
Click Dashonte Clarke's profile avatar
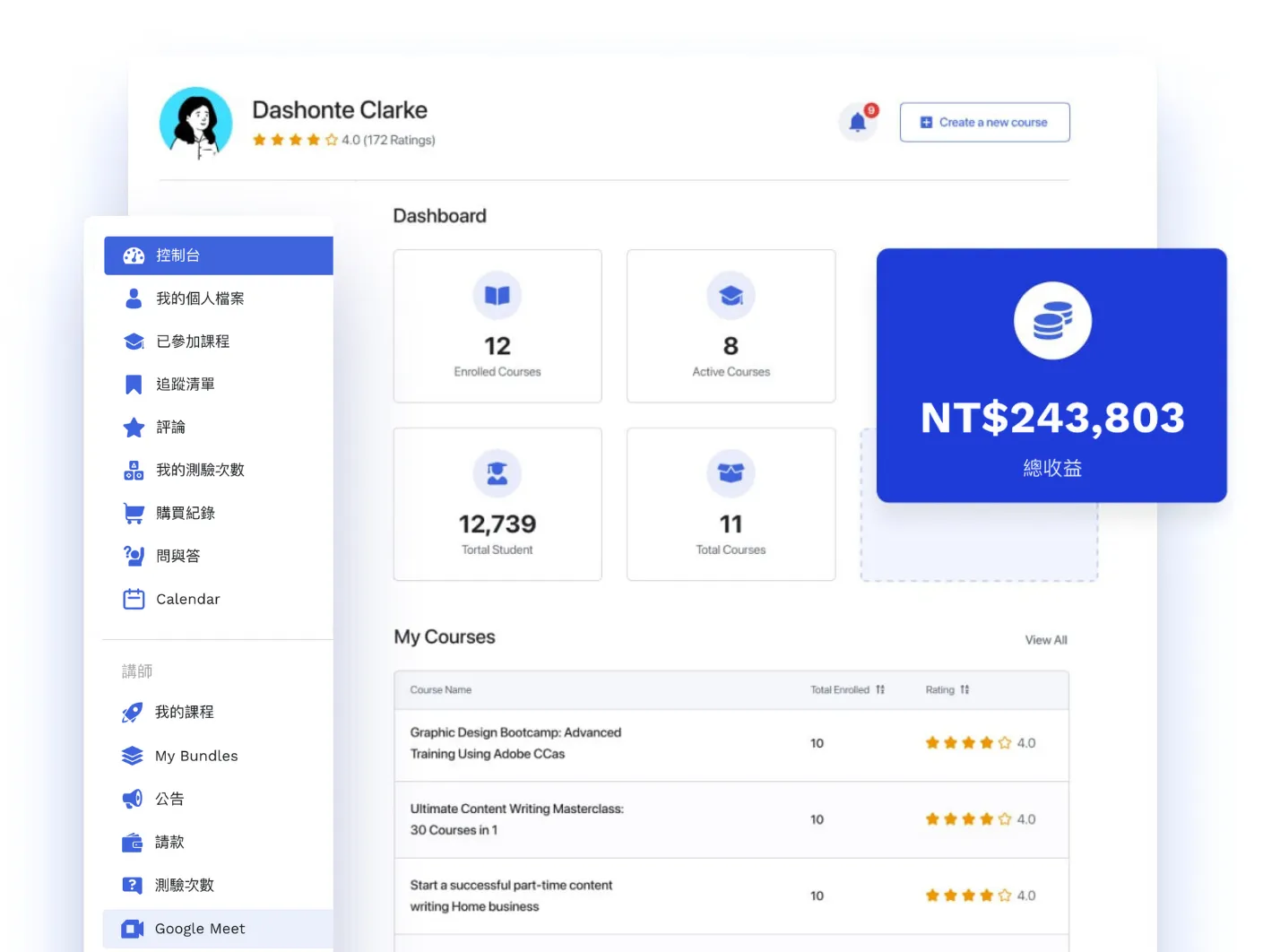click(196, 124)
